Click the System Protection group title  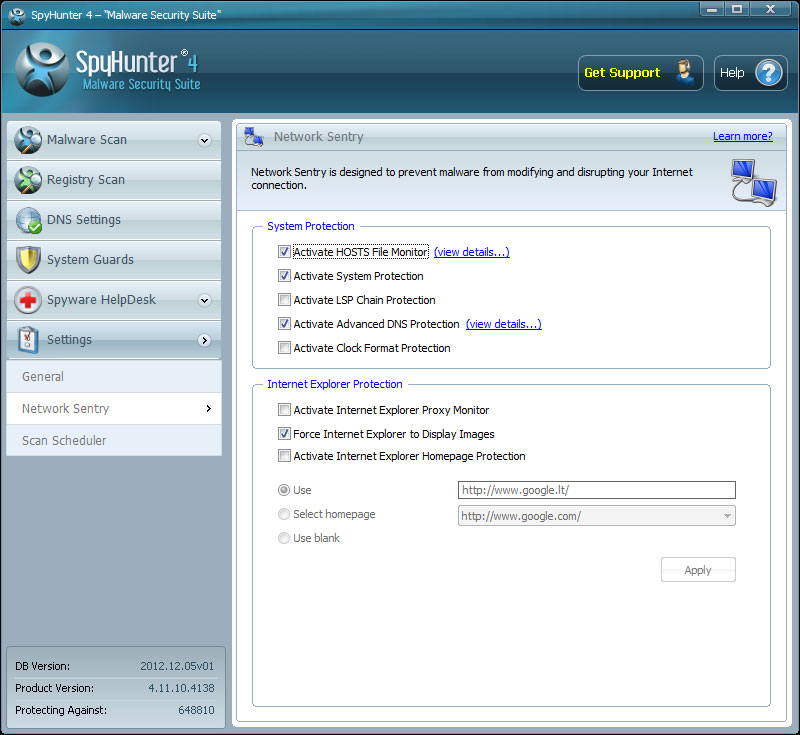311,226
